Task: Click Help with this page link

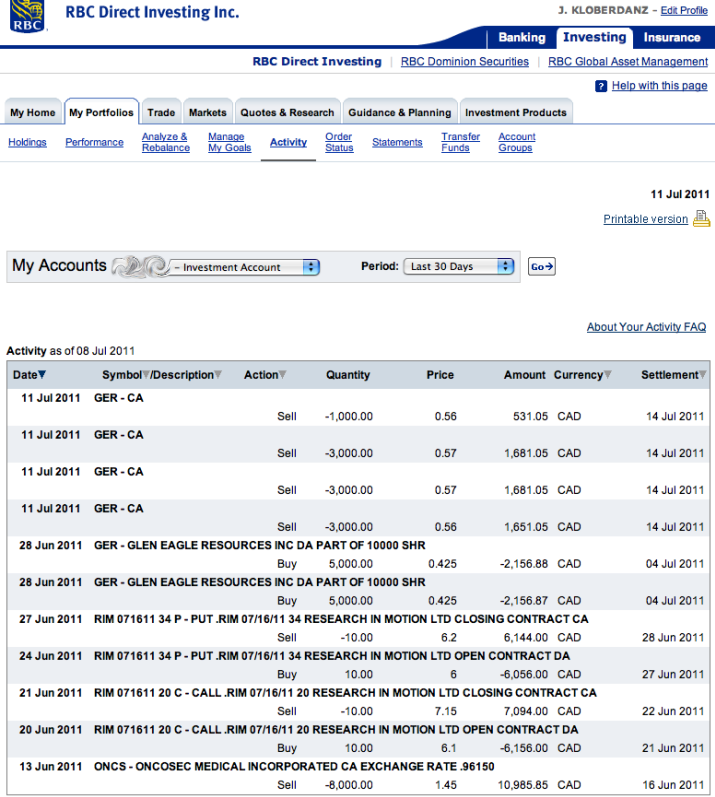Action: point(659,85)
